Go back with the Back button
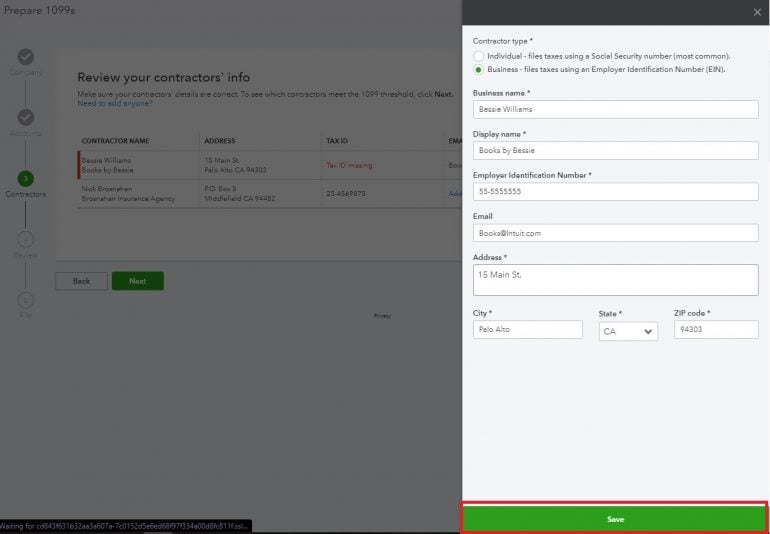The height and width of the screenshot is (534, 770). click(81, 281)
